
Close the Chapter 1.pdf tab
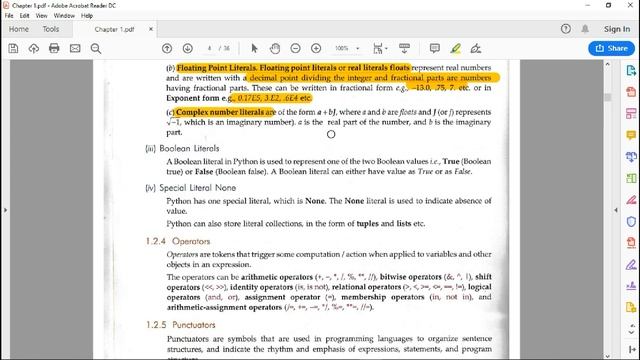151,29
